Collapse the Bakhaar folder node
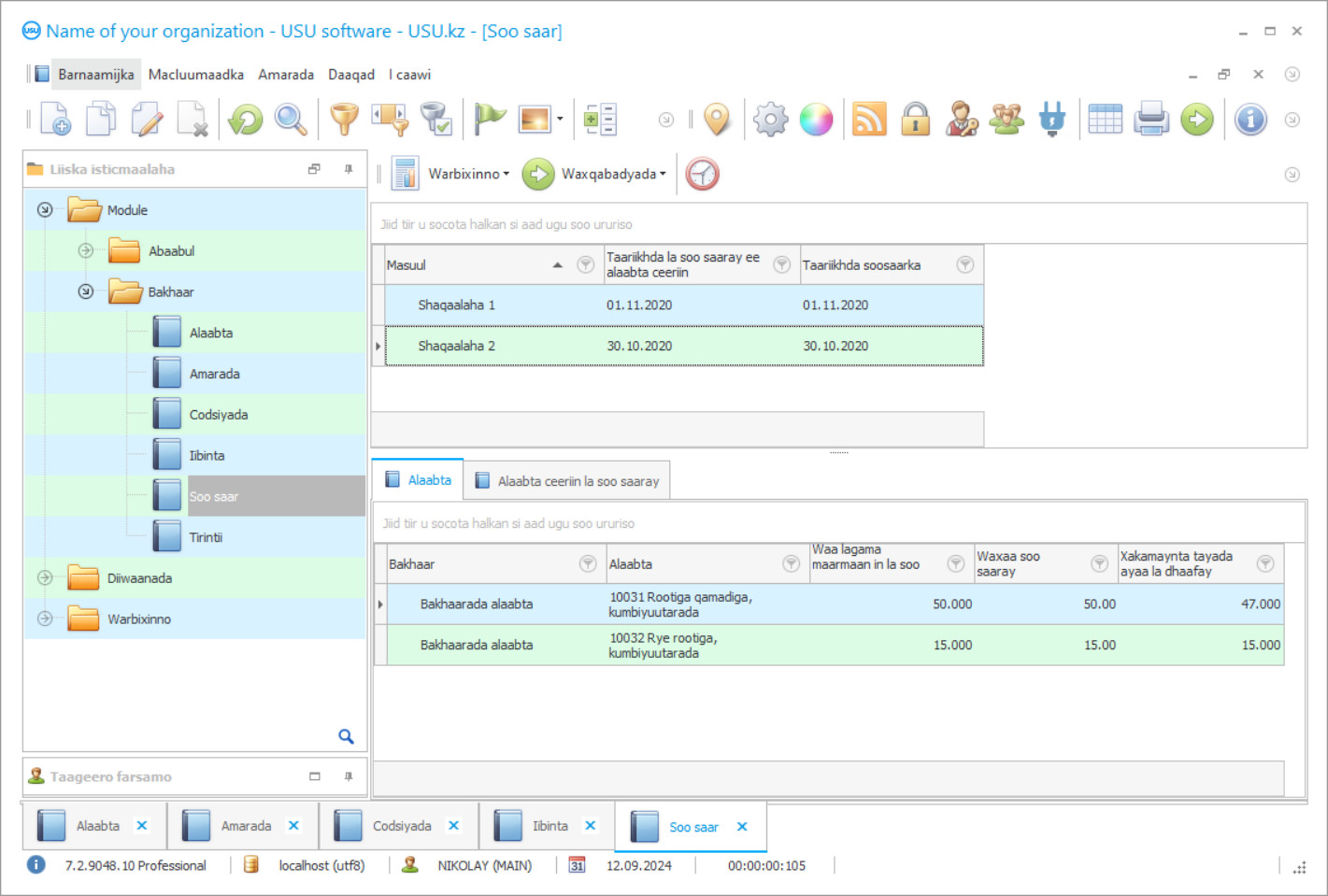The image size is (1328, 896). [x=86, y=292]
